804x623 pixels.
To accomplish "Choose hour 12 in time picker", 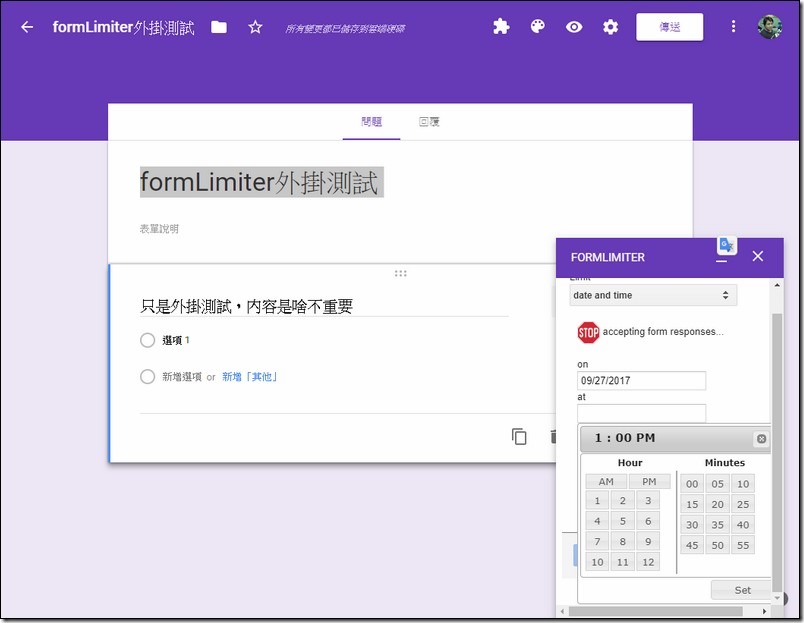I will pos(648,562).
